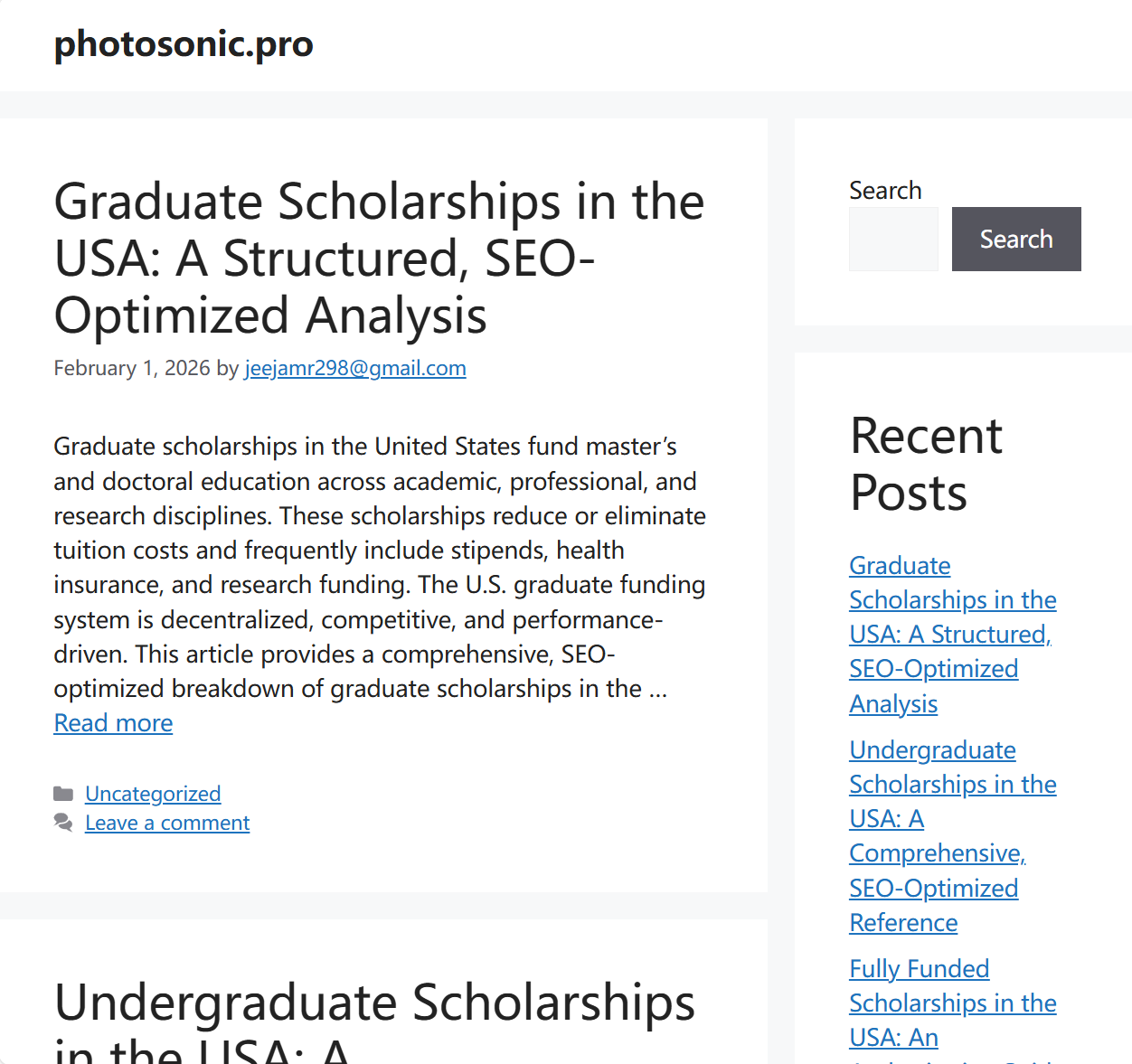Click the comments speech bubble icon
This screenshot has width=1132, height=1064.
63,823
